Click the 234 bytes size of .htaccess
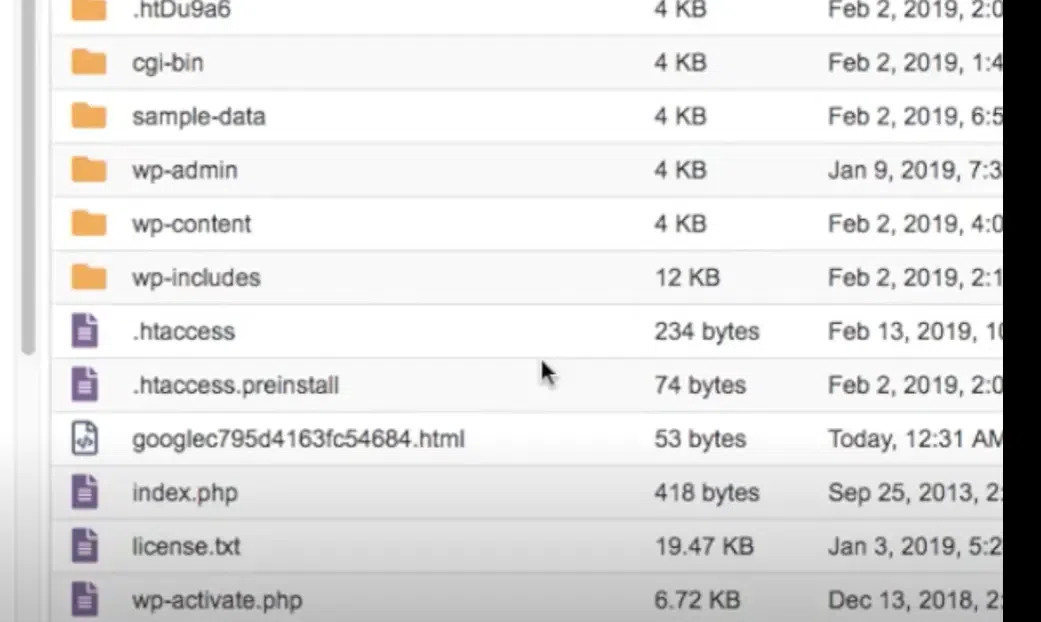This screenshot has width=1041, height=622. [706, 331]
